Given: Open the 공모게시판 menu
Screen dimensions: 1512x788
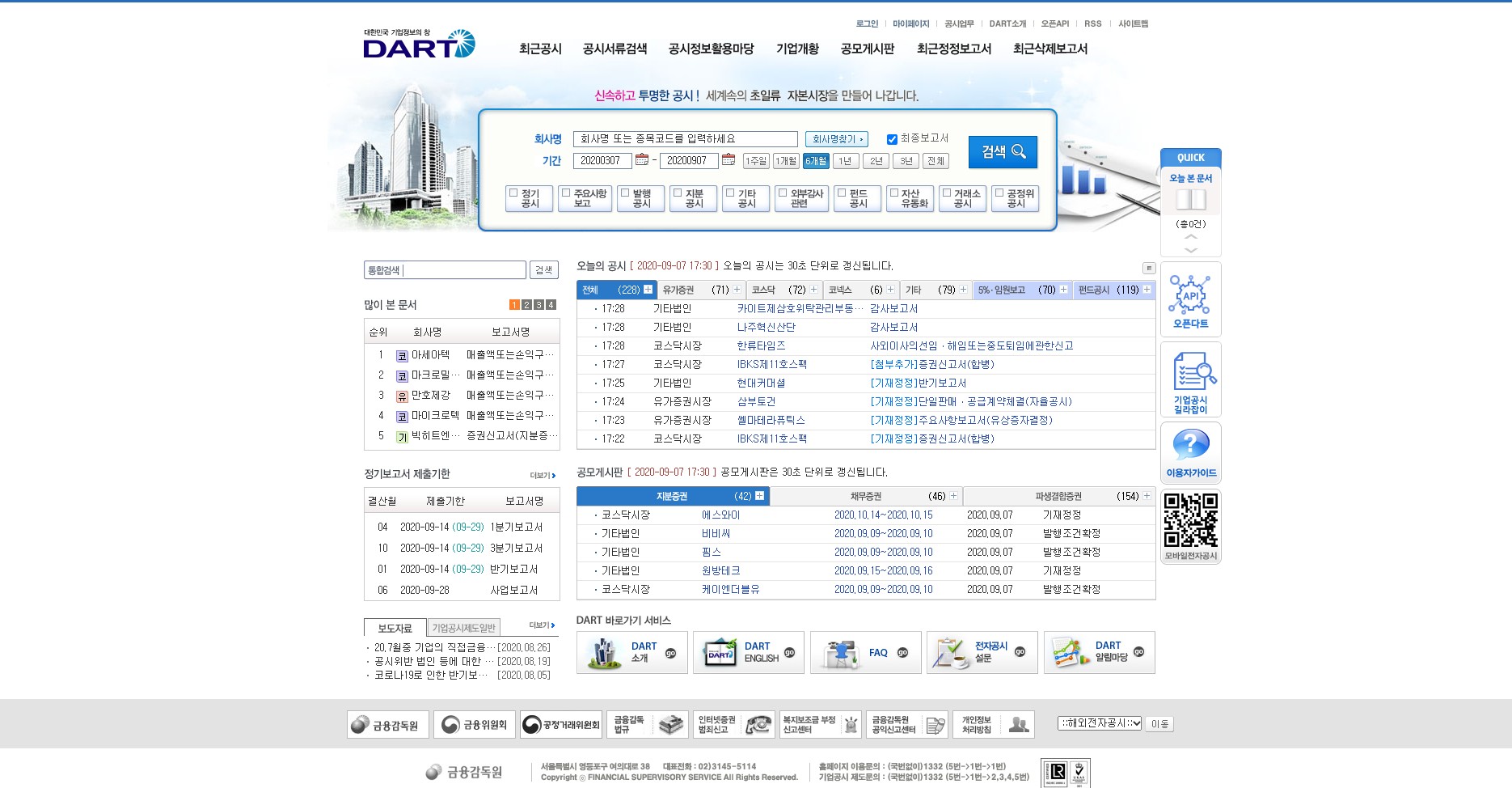Looking at the screenshot, I should point(868,49).
